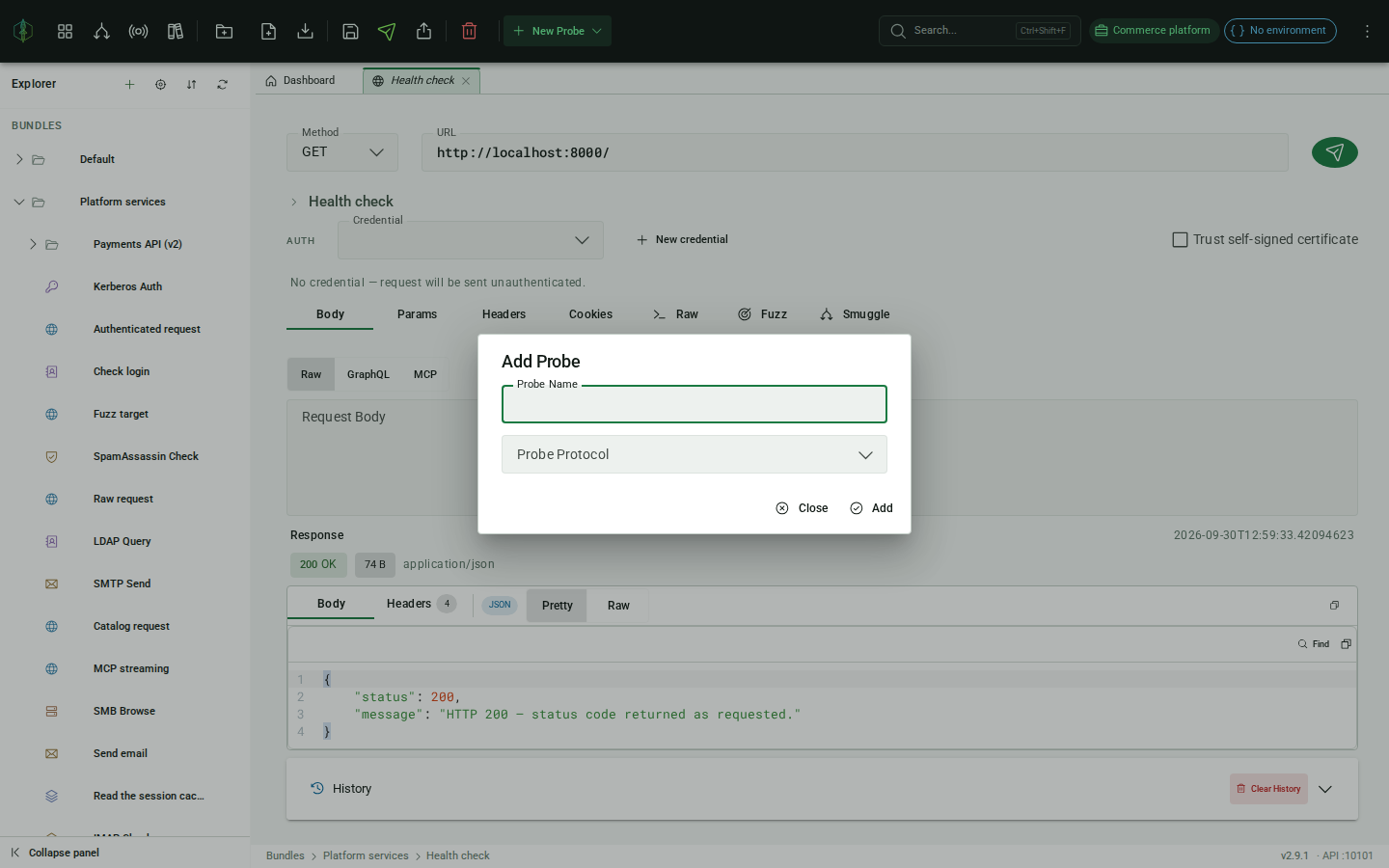1389x868 pixels.
Task: Click the new folder toolbar icon
Action: [x=224, y=31]
